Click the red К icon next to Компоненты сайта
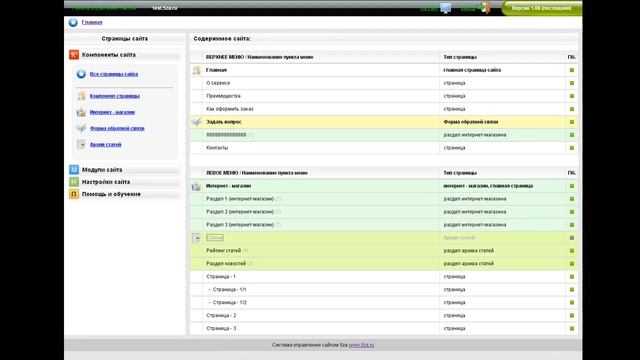This screenshot has height=360, width=640. pyautogui.click(x=74, y=55)
